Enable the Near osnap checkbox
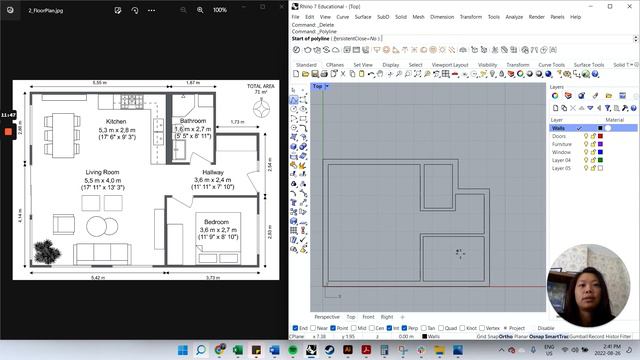The width and height of the screenshot is (640, 360). click(313, 328)
